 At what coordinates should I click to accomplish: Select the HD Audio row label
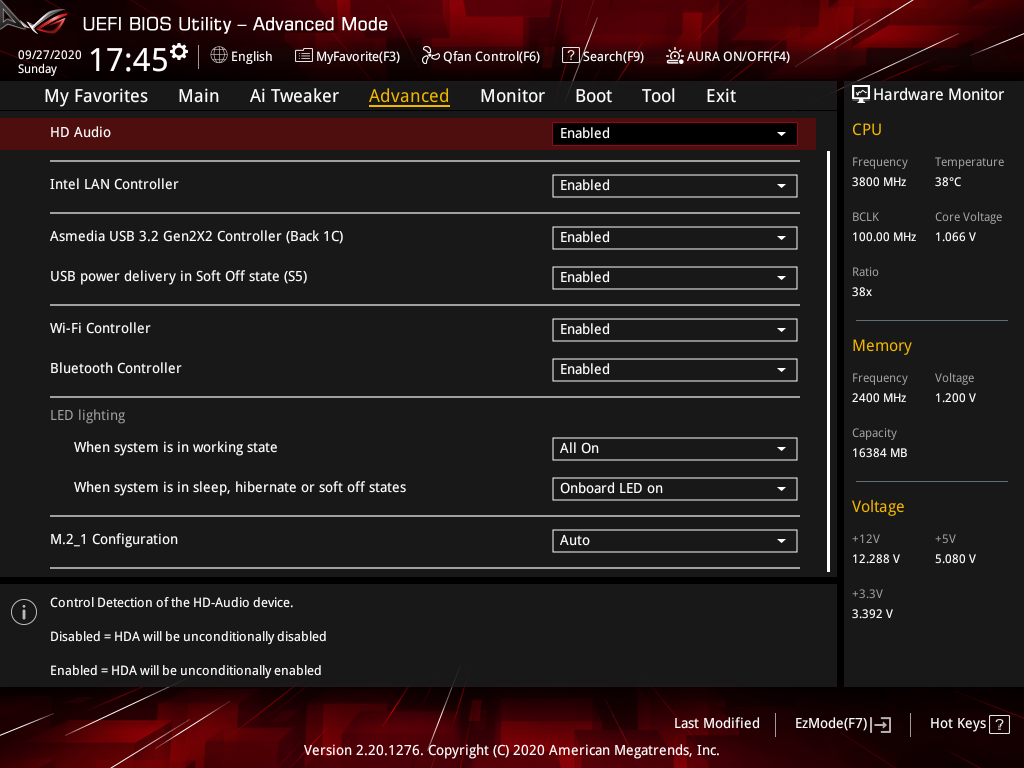80,133
